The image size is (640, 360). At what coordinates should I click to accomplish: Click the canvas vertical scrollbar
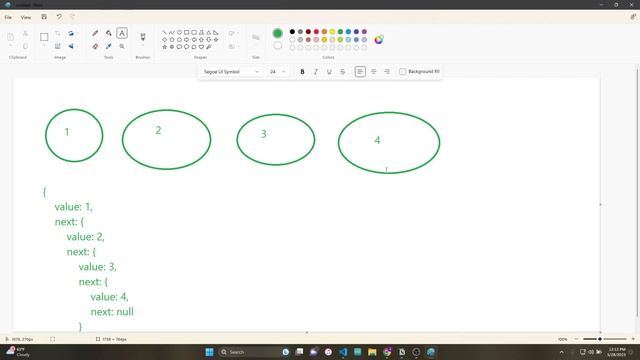click(x=638, y=192)
